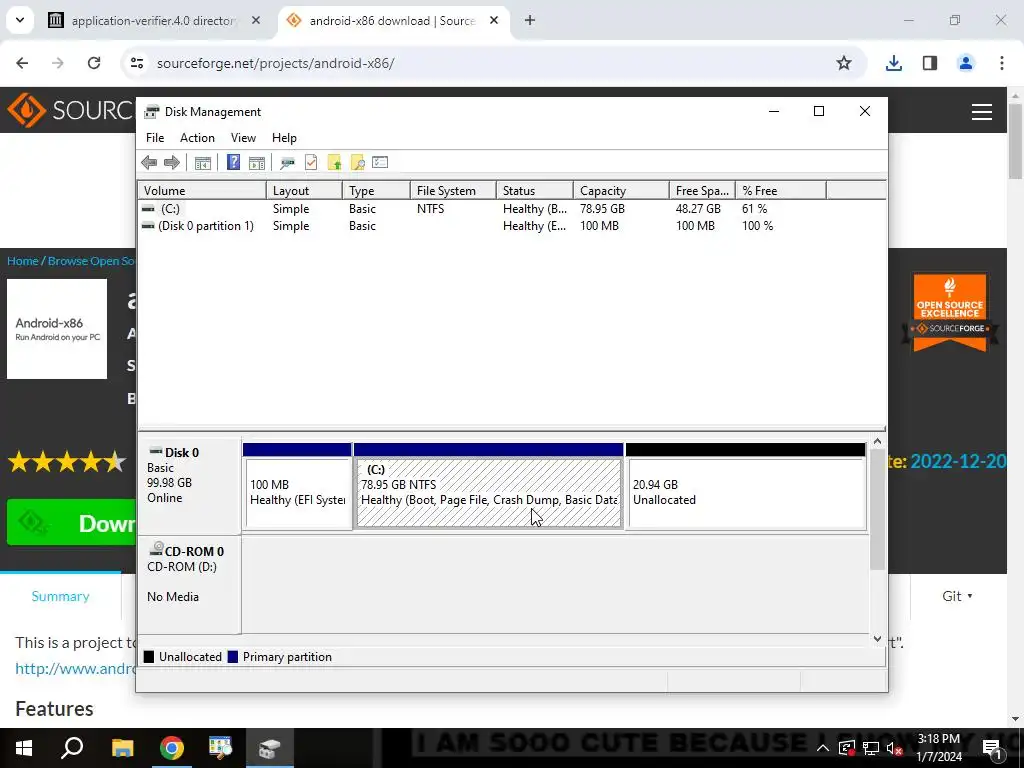Open the File menu
This screenshot has height=768, width=1024.
155,138
